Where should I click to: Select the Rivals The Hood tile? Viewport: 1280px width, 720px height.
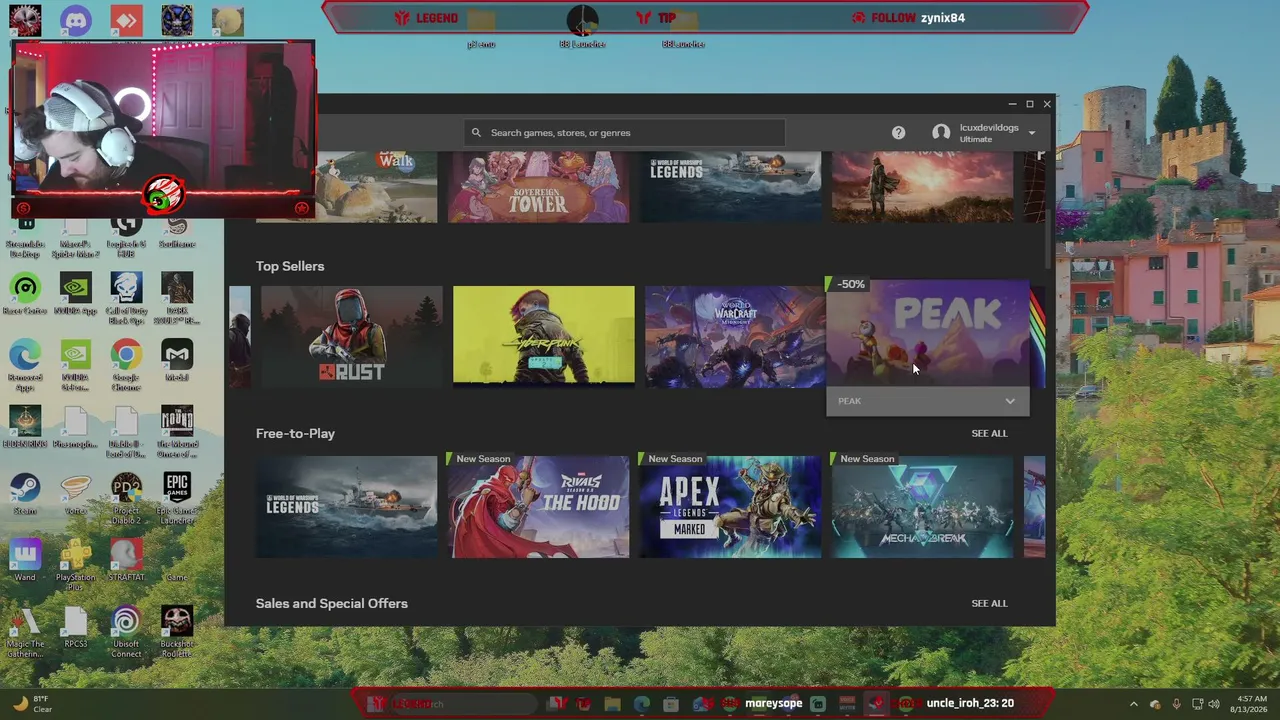click(538, 507)
